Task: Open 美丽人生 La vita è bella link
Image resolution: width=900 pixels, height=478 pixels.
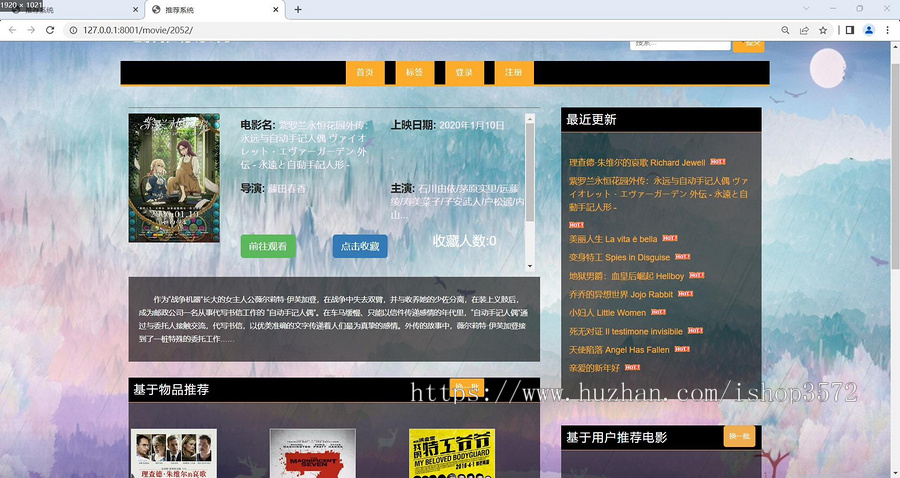Action: pyautogui.click(x=613, y=239)
